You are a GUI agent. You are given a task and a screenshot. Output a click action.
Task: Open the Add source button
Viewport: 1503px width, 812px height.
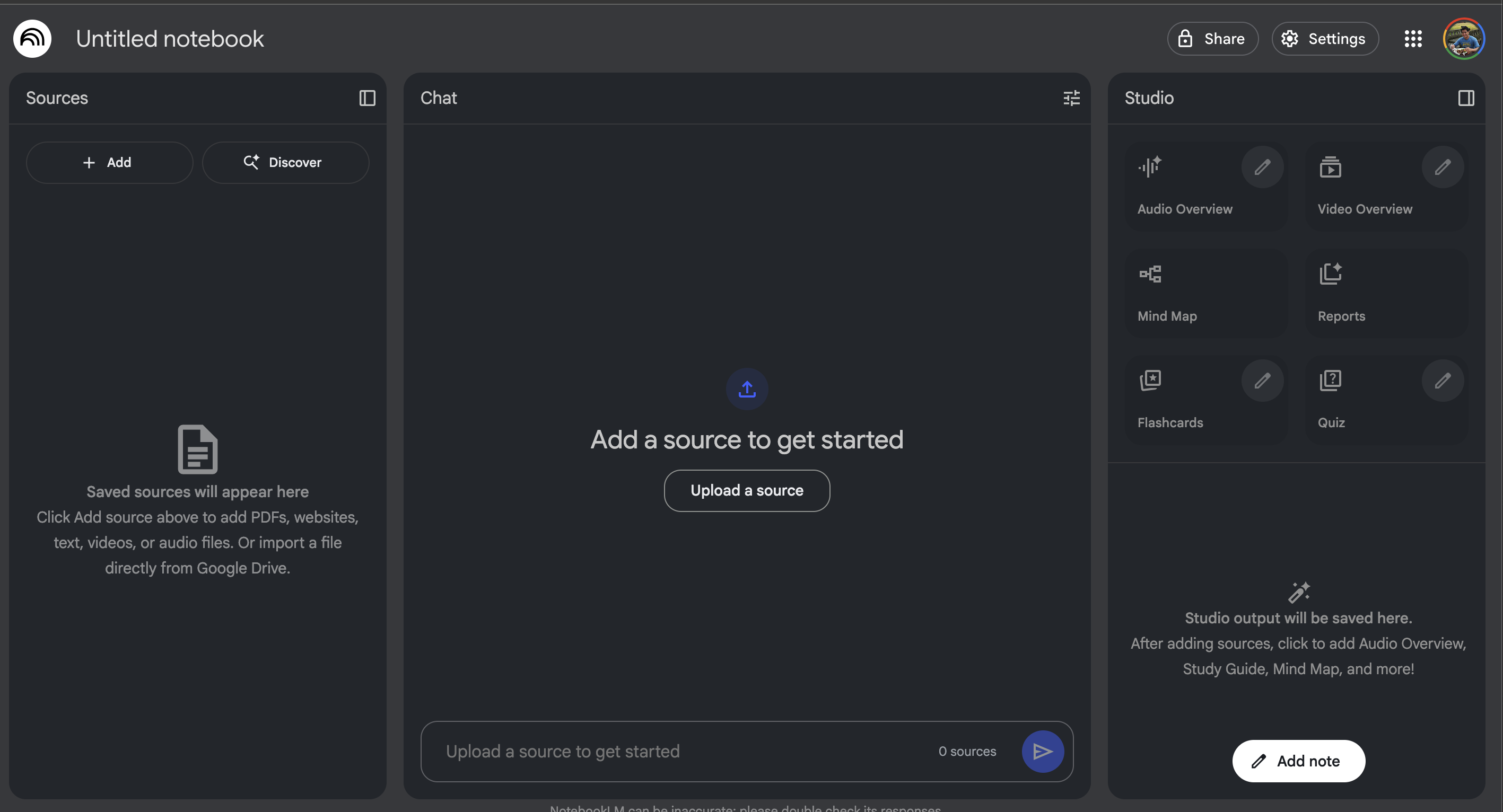tap(109, 163)
